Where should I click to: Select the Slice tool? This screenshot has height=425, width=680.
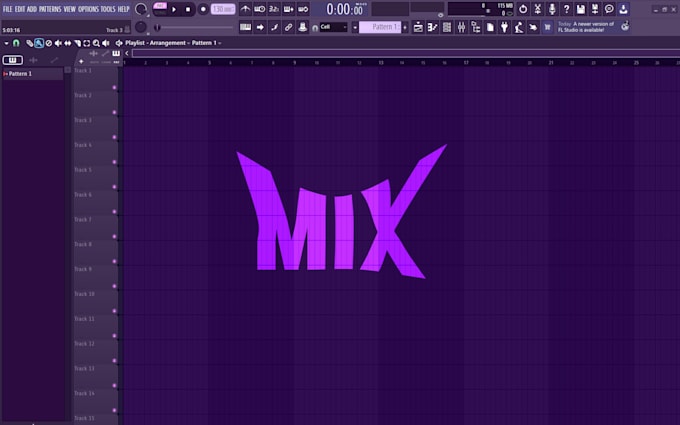77,43
